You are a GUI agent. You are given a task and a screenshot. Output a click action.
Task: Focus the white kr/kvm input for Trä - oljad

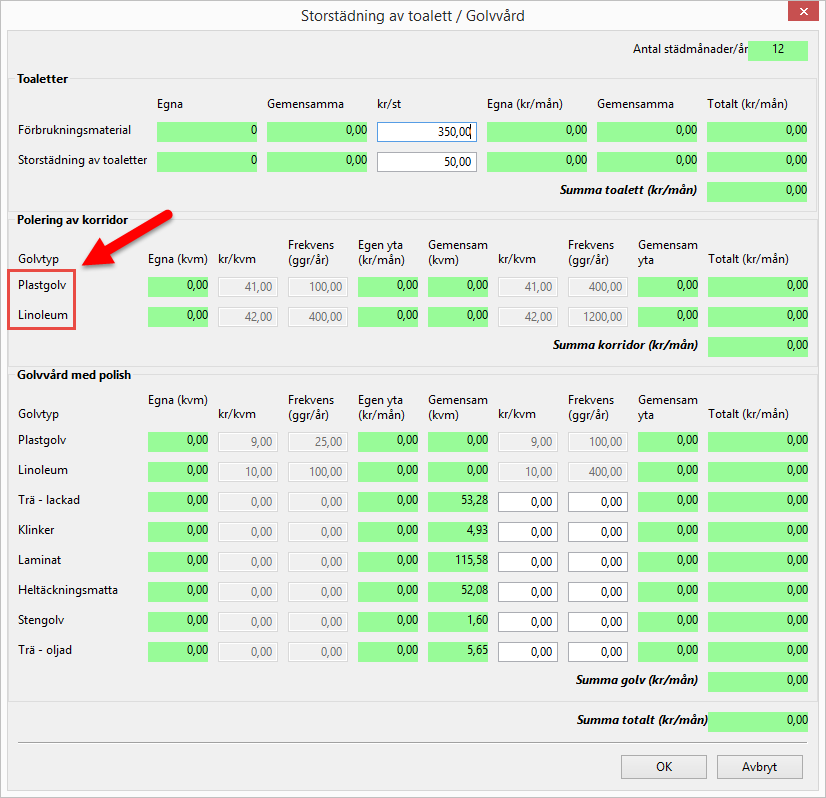point(527,652)
